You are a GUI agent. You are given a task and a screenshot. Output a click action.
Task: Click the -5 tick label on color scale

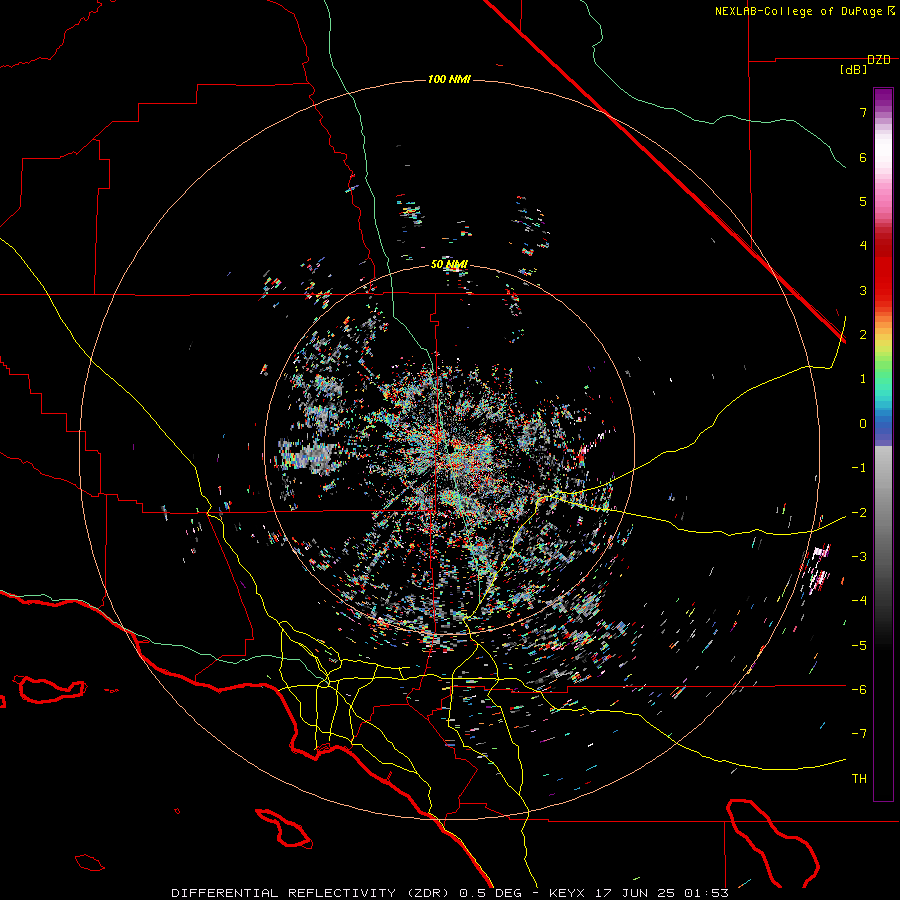tap(859, 645)
